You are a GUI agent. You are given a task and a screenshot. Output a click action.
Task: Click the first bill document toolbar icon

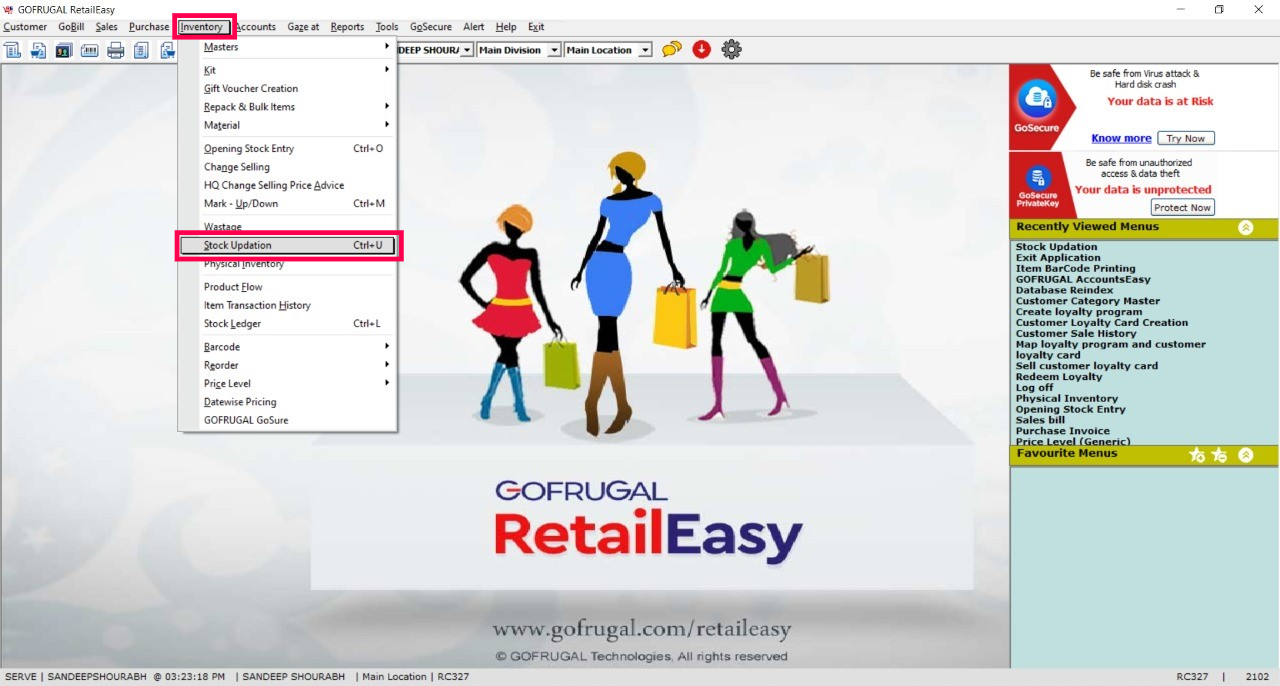tap(12, 50)
